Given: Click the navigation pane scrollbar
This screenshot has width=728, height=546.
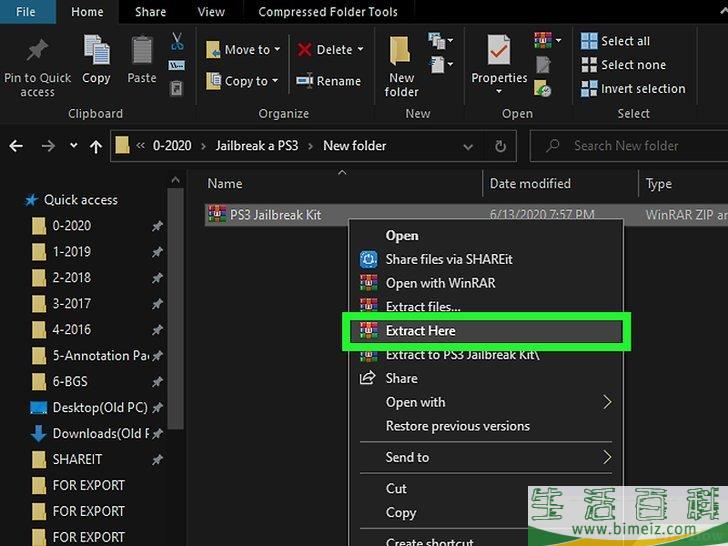Looking at the screenshot, I should [x=175, y=309].
